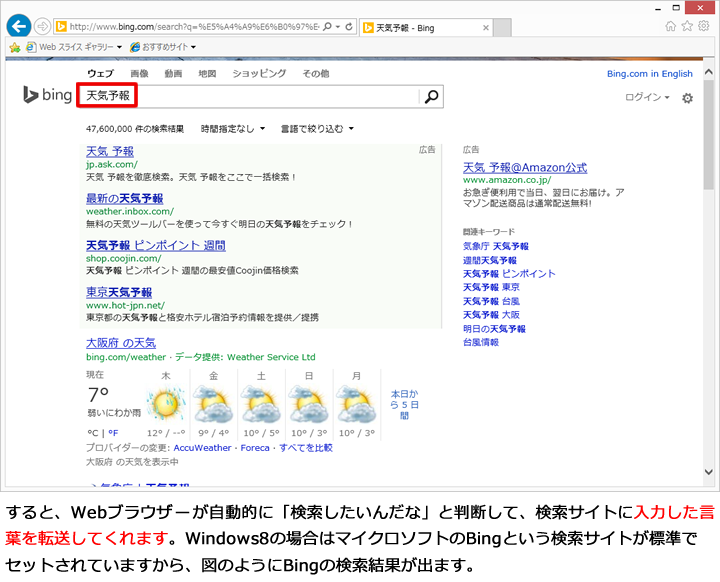Expand 時間指定なし filter dropdown
The width and height of the screenshot is (720, 582).
[233, 129]
